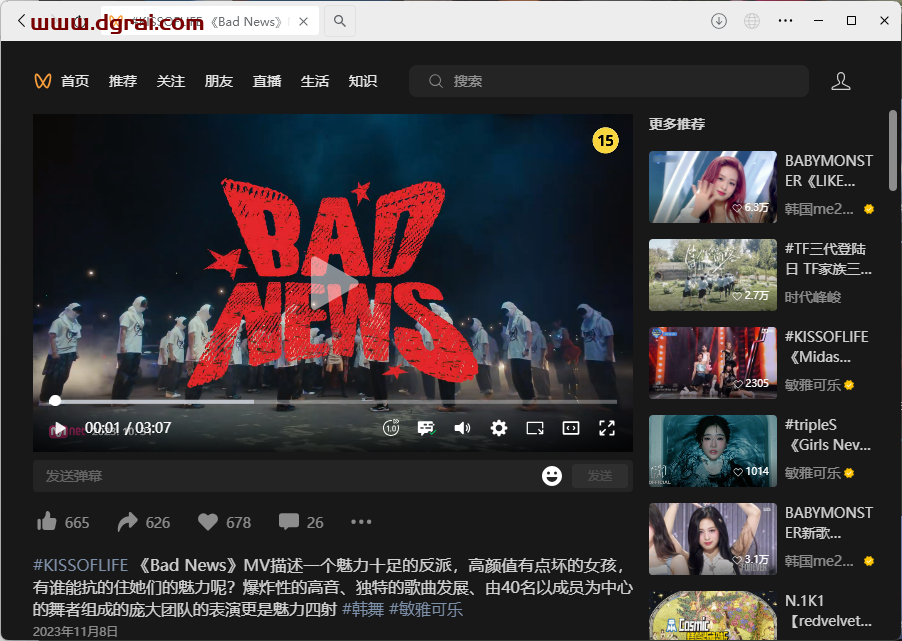Open the BABYMONSTER新歌 video thumbnail
The width and height of the screenshot is (902, 641).
(x=713, y=539)
